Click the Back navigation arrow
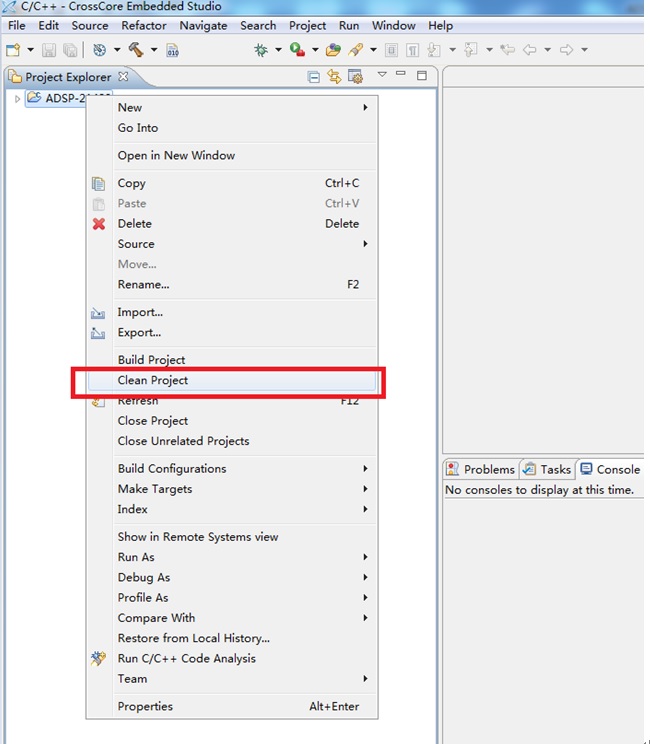Image resolution: width=650 pixels, height=744 pixels. (x=529, y=49)
